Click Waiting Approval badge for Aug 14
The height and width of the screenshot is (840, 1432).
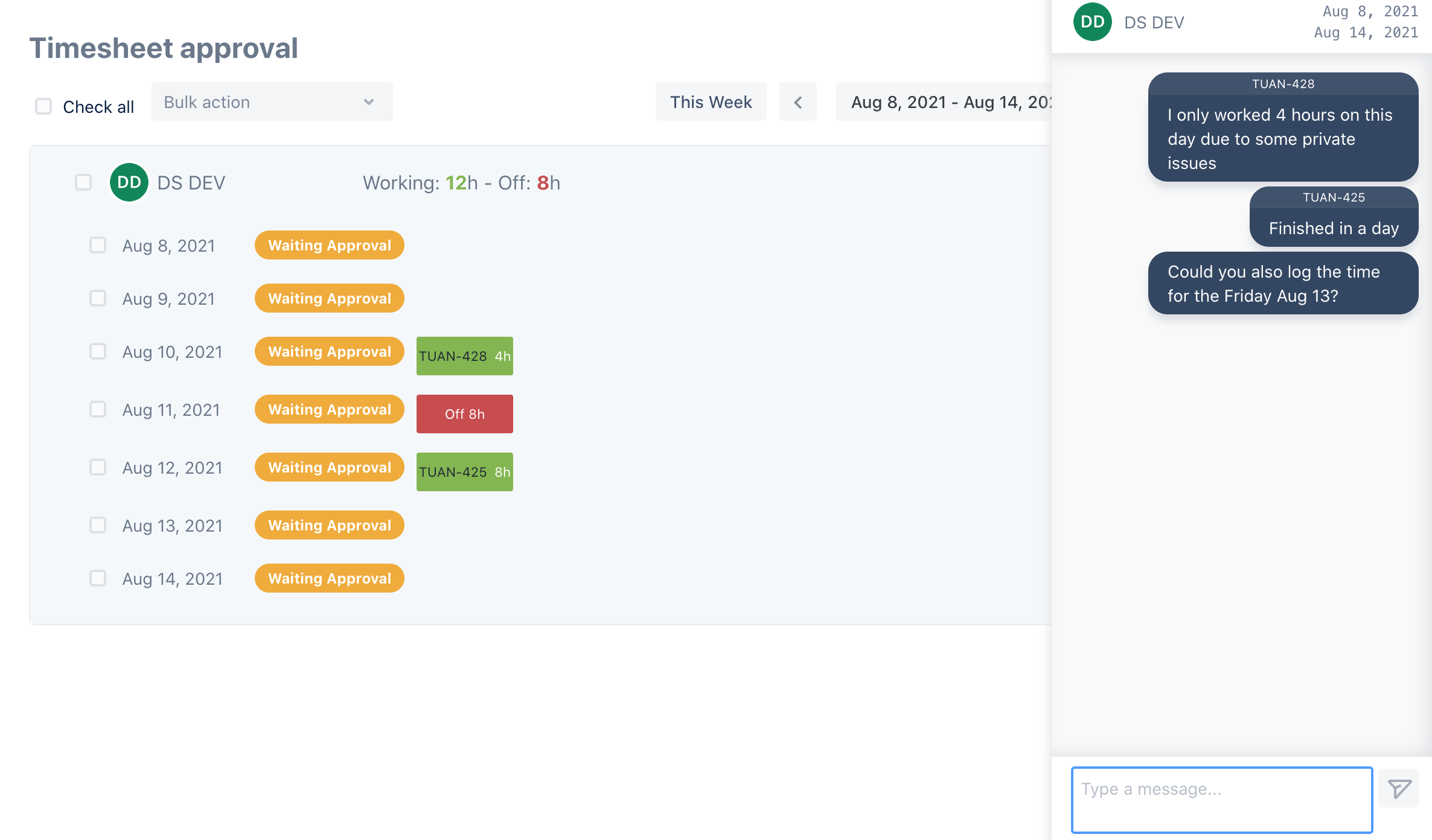tap(329, 578)
